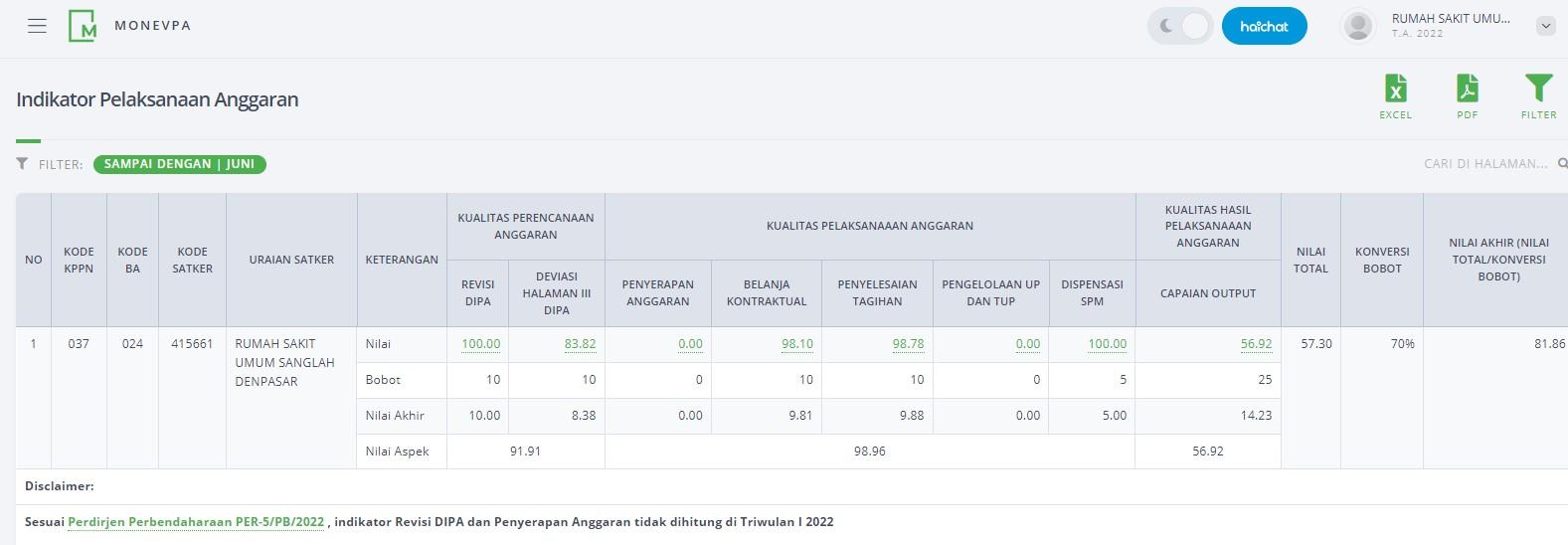Expand the user account dropdown arrow
The image size is (1568, 545).
click(1545, 26)
